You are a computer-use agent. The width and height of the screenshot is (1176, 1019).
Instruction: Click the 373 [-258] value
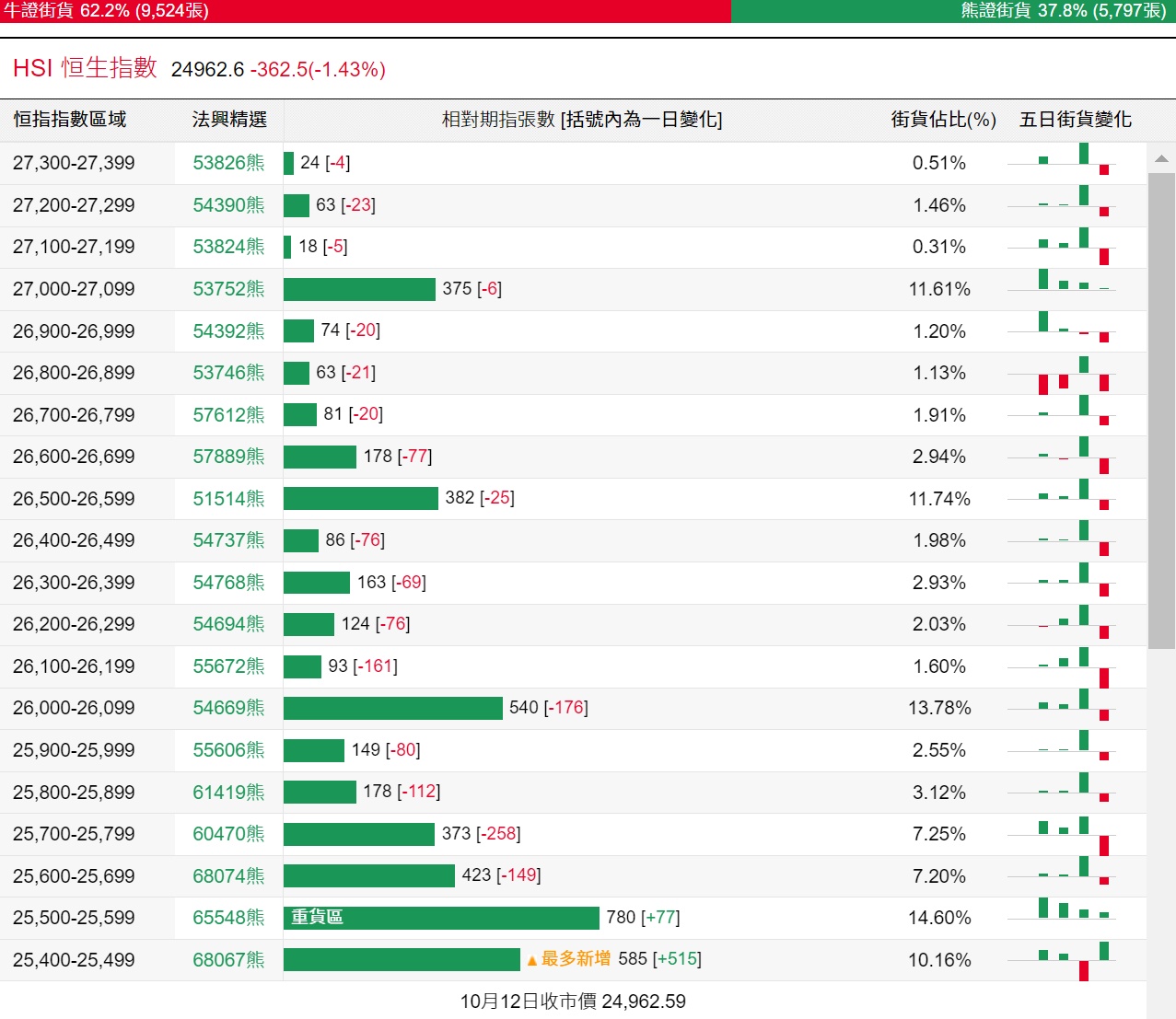[481, 833]
